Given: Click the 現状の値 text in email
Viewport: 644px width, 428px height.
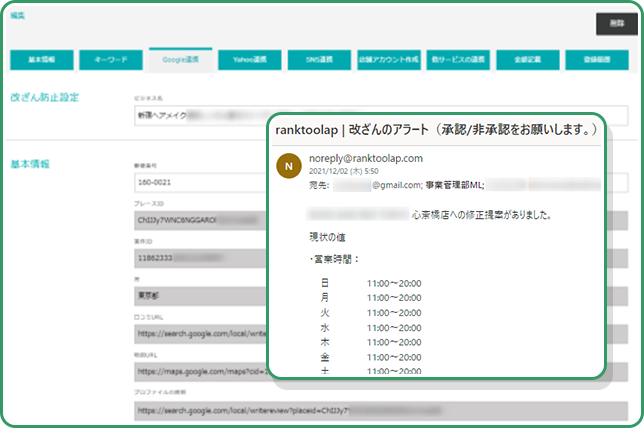Looking at the screenshot, I should coord(327,237).
